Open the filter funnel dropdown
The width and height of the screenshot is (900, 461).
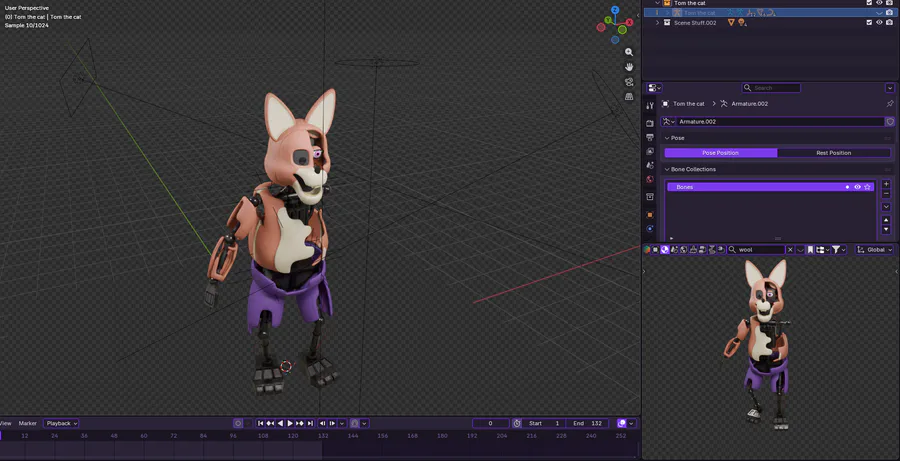[839, 250]
